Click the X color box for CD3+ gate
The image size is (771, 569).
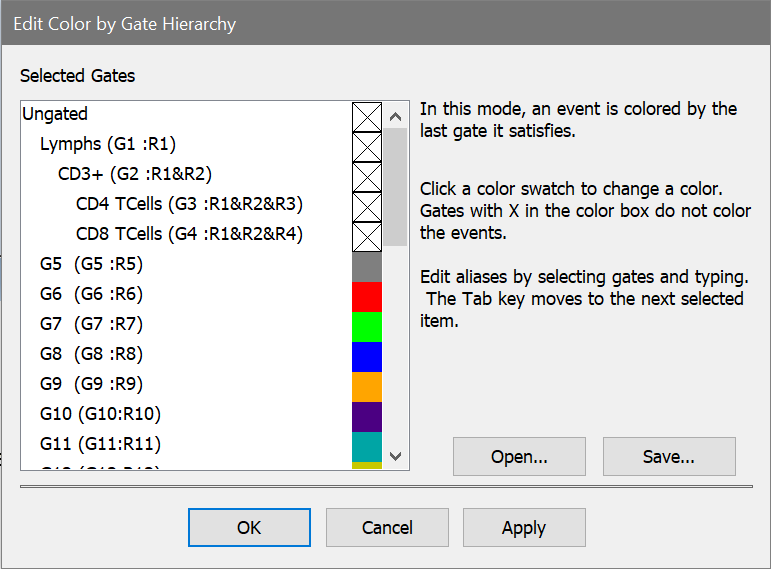[367, 177]
